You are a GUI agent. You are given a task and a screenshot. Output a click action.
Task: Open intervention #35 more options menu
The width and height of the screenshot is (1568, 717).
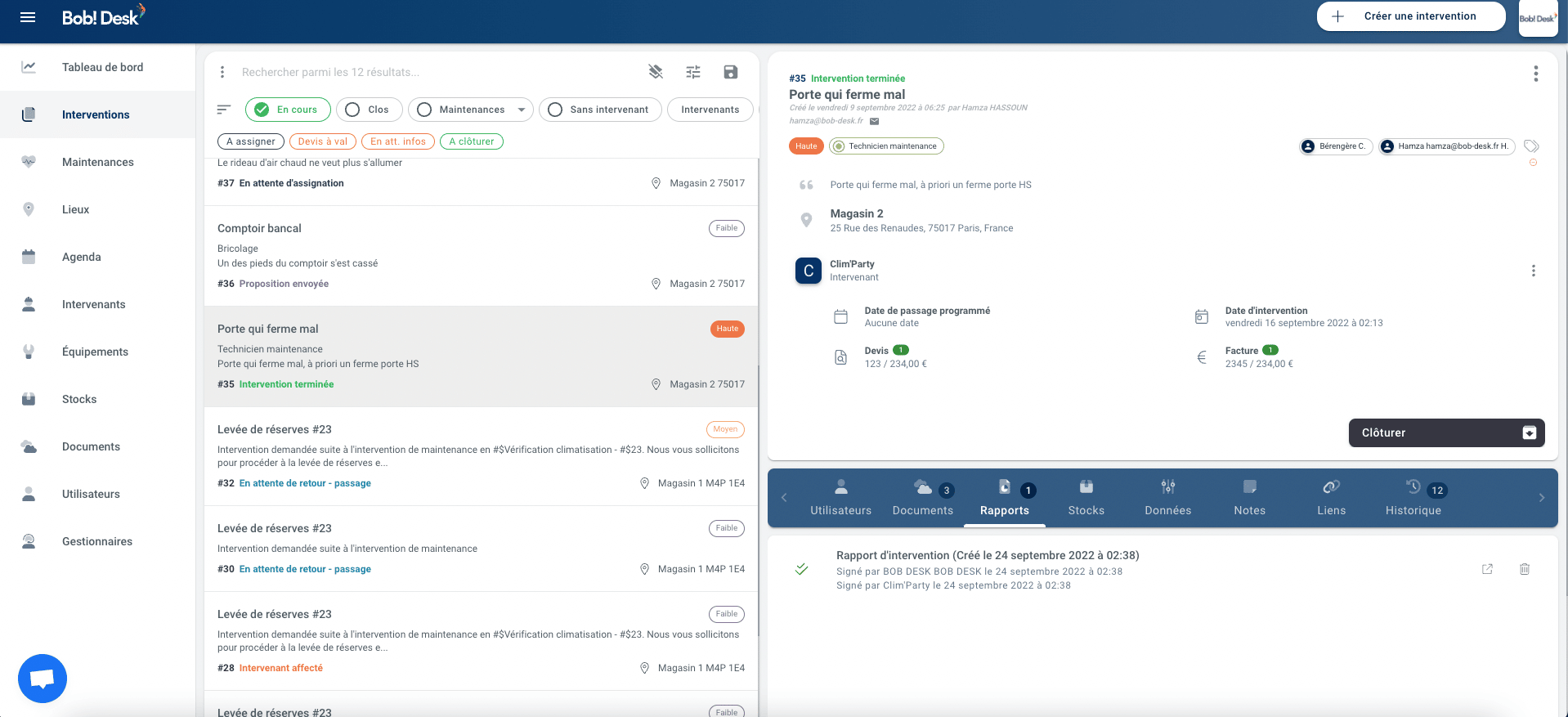[x=1536, y=74]
